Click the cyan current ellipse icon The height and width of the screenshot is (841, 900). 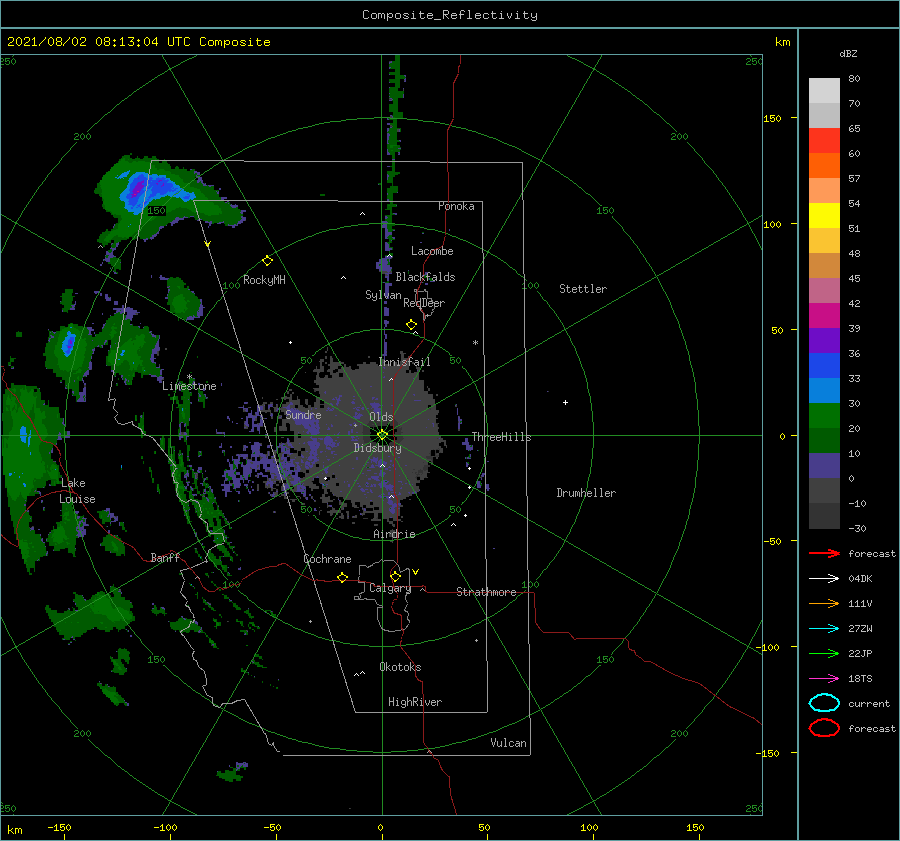(x=824, y=703)
